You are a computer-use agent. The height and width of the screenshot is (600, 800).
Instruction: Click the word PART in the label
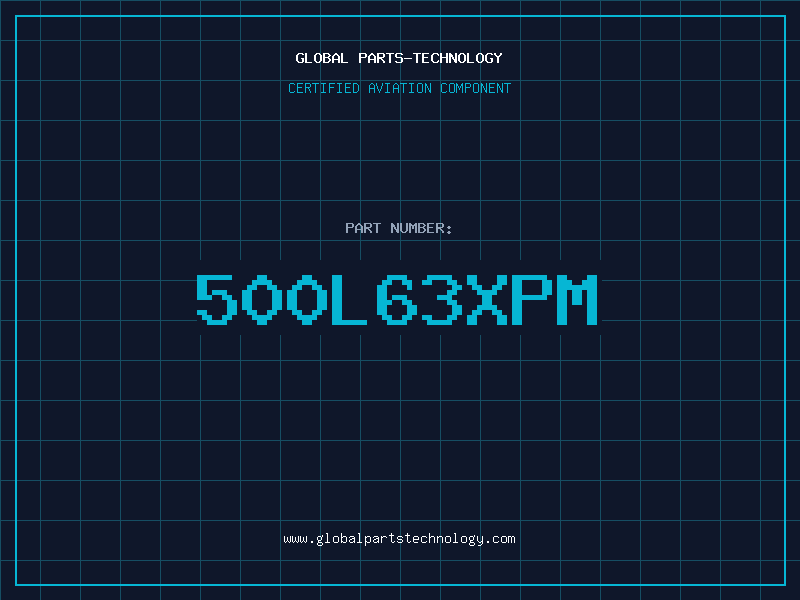coord(363,228)
